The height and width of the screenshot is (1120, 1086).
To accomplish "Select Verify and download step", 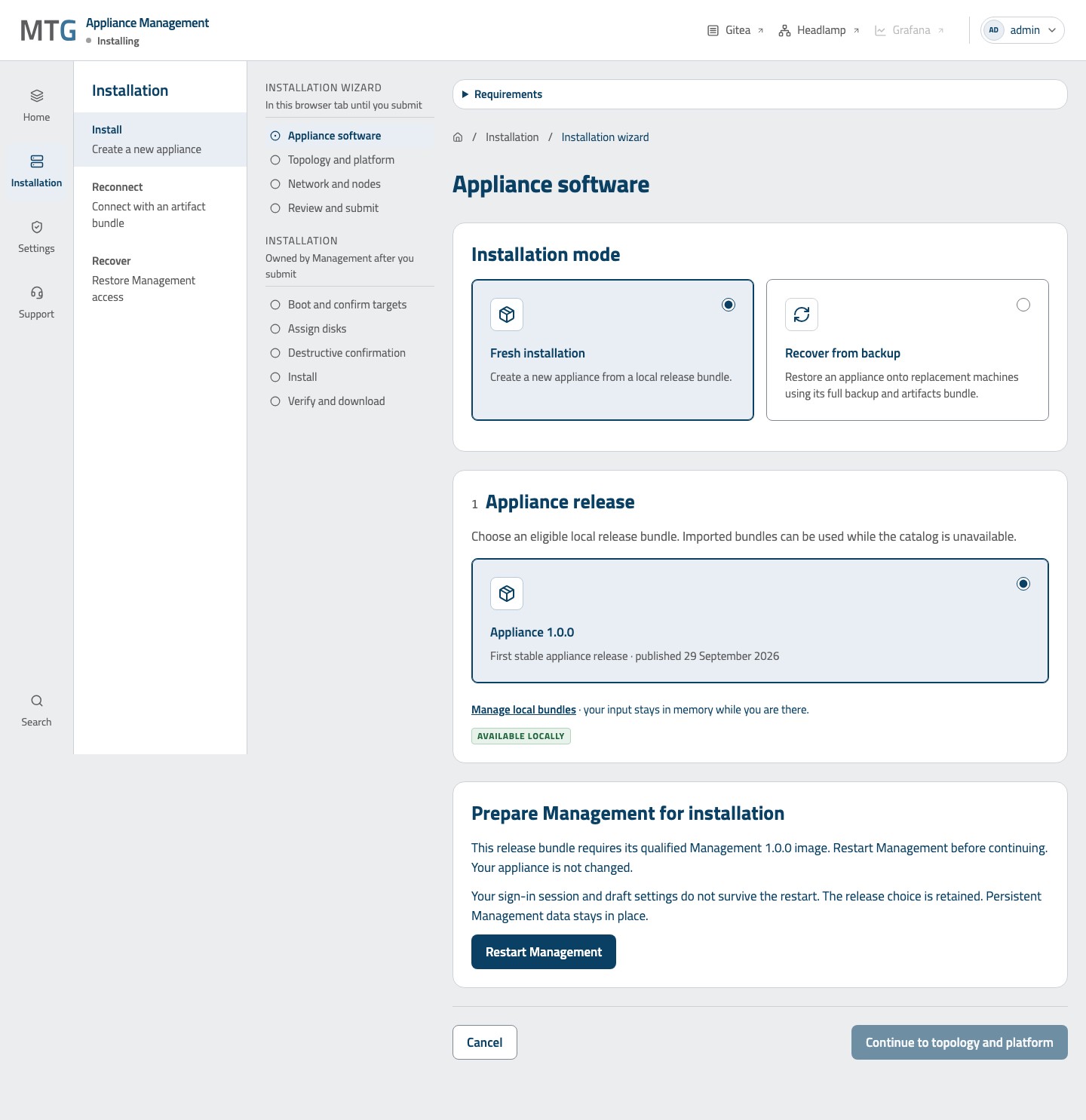I will (350, 401).
